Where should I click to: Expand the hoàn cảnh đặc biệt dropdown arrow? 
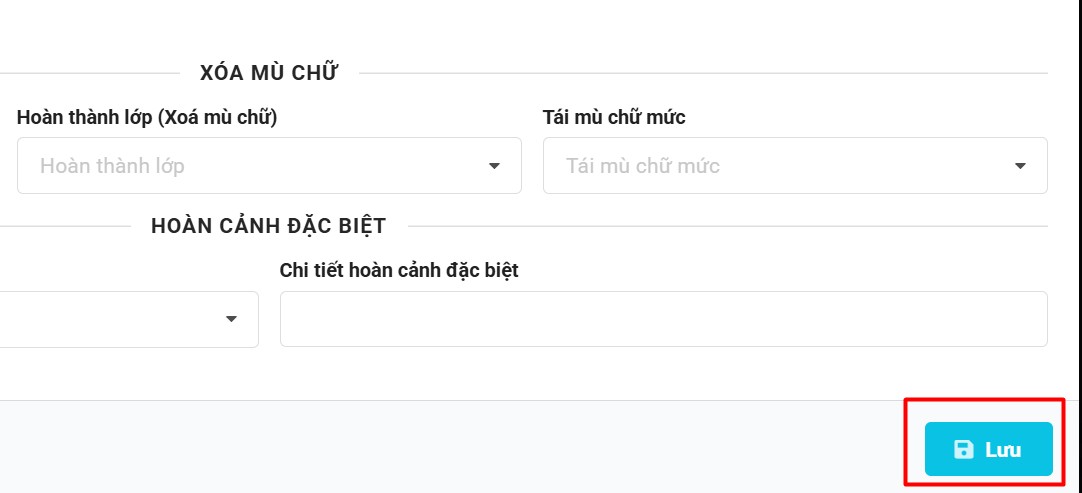point(231,319)
